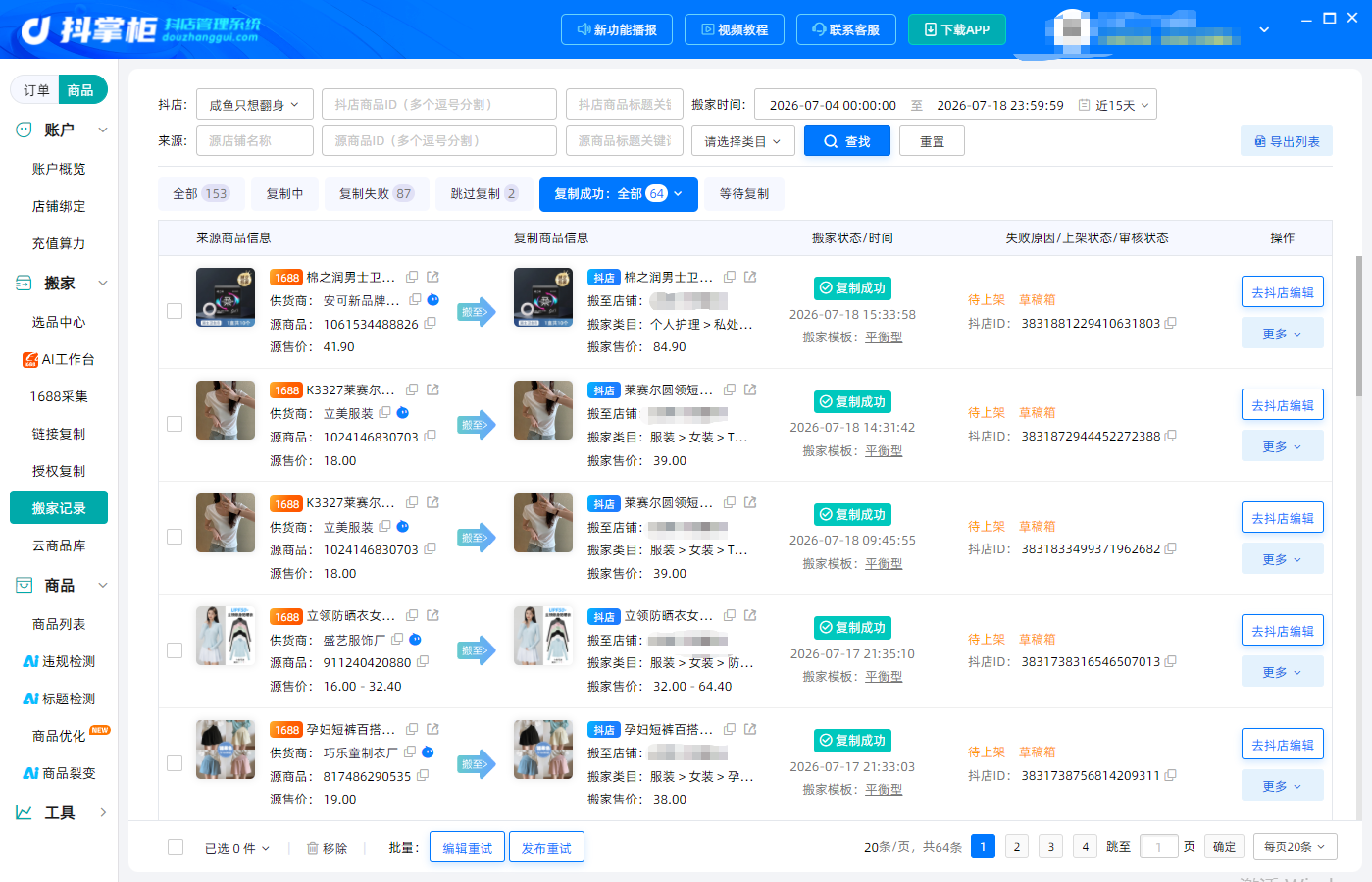Show 全部 153 tab
Screen dimensions: 1372x882
click(200, 194)
